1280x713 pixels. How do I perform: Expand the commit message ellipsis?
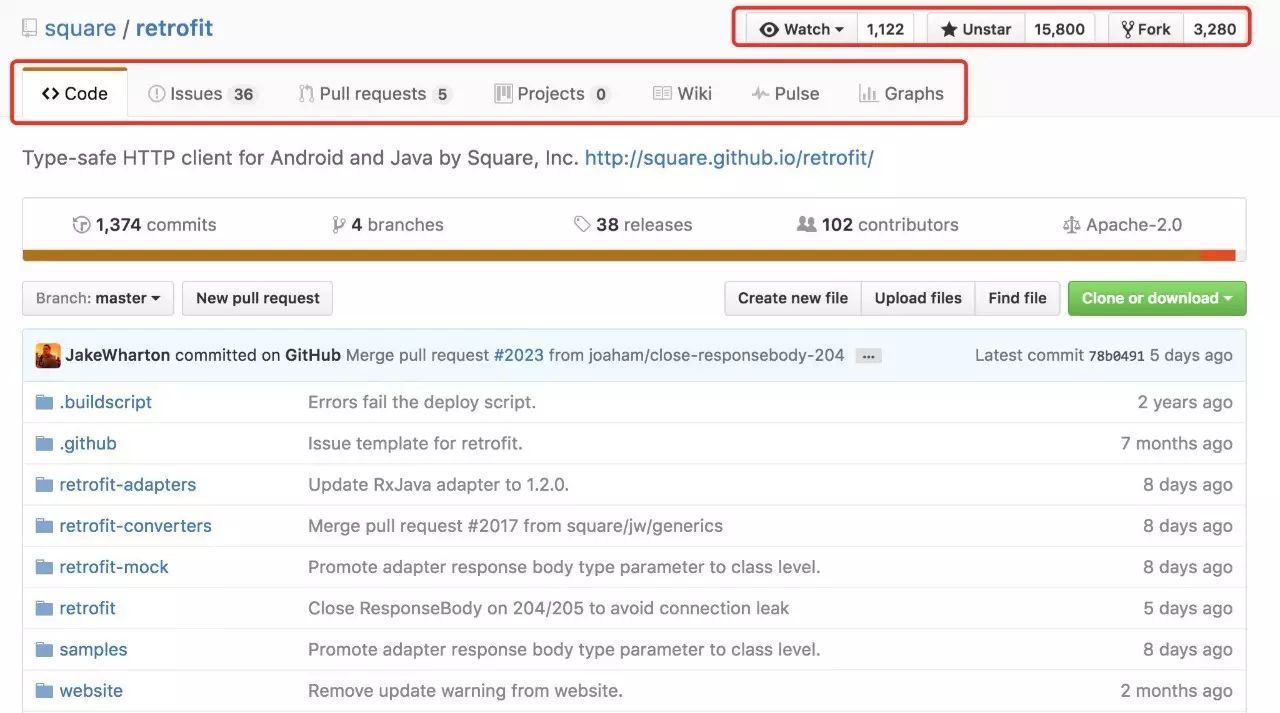869,355
